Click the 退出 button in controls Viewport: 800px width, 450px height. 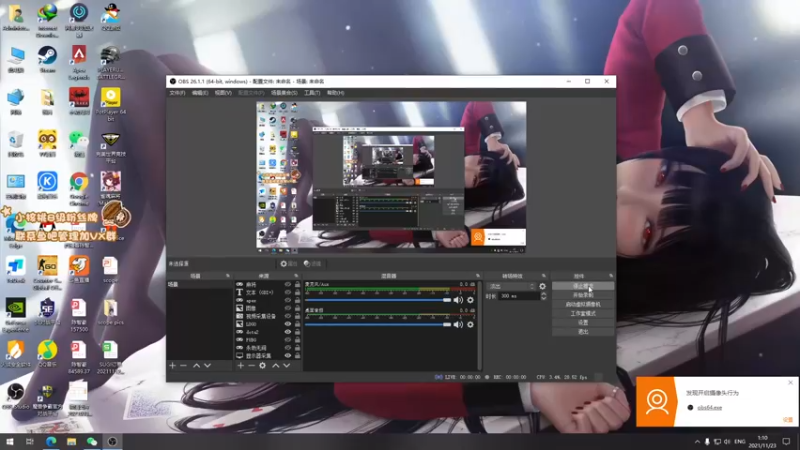click(x=583, y=332)
